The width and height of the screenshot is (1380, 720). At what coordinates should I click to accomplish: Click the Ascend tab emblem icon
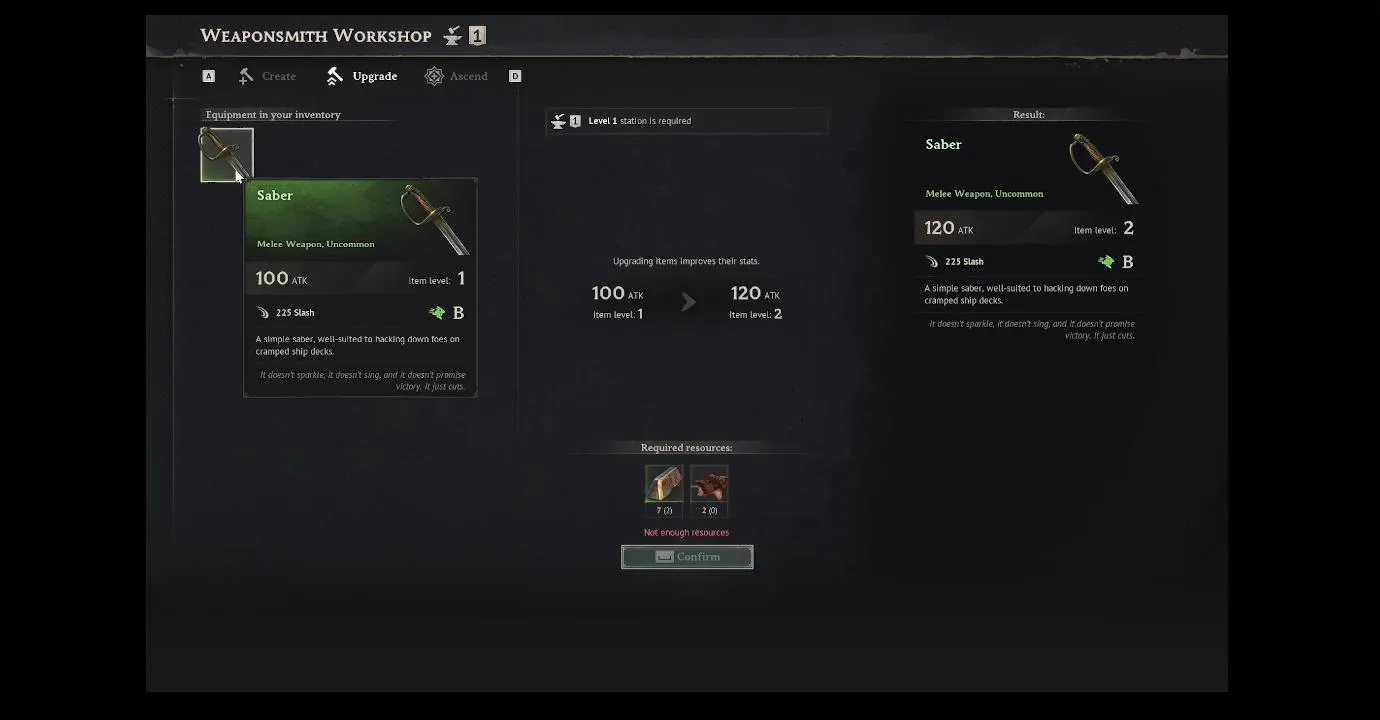(x=434, y=76)
